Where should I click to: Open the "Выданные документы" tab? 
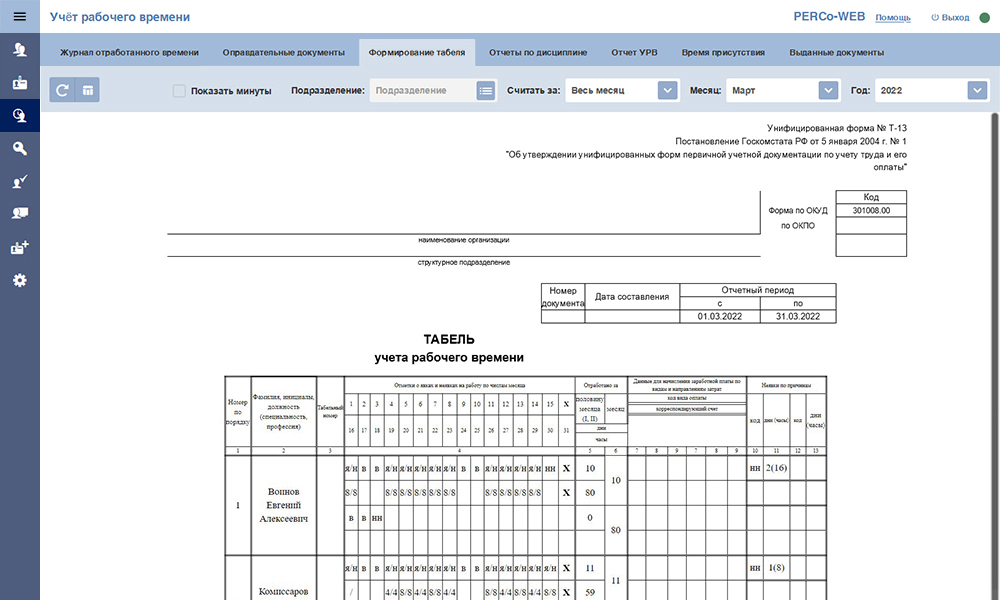pyautogui.click(x=837, y=52)
